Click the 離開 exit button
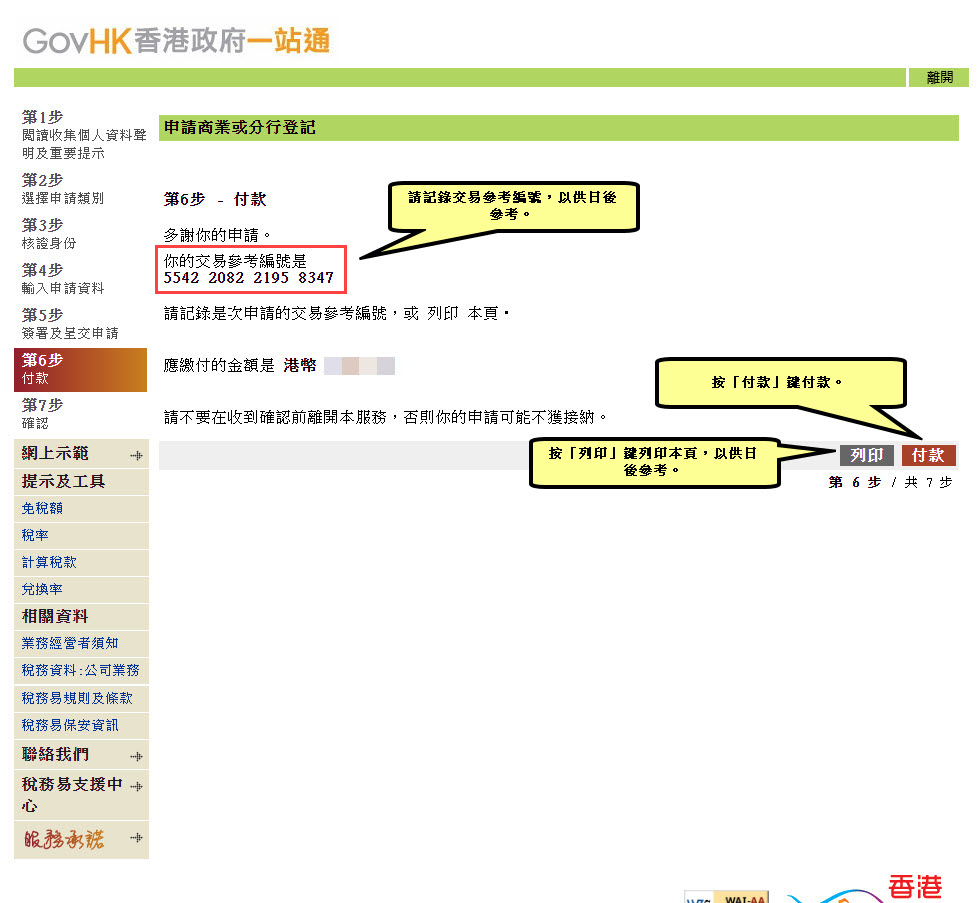980x903 pixels. (939, 78)
